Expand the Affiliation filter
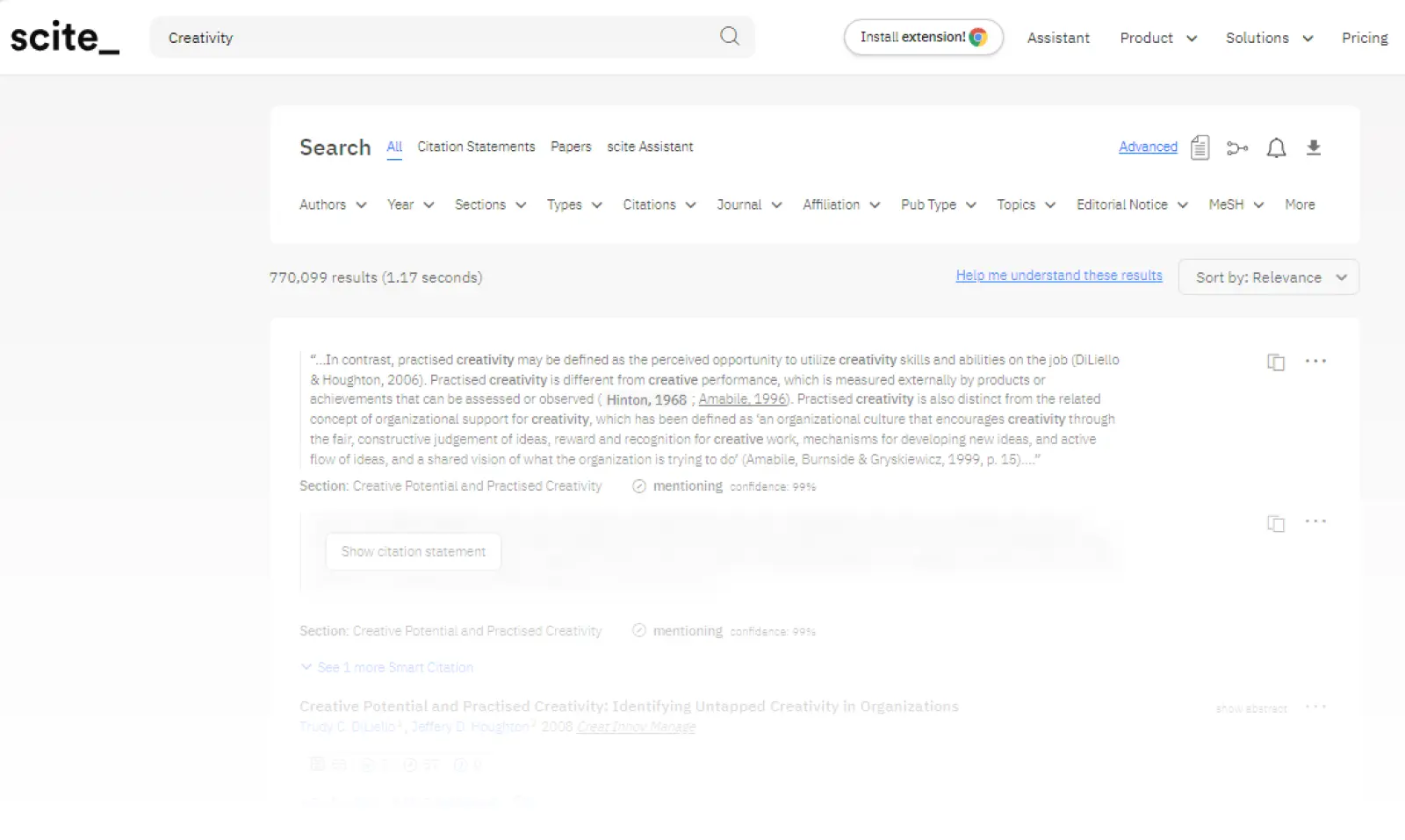The image size is (1405, 840). tap(841, 205)
